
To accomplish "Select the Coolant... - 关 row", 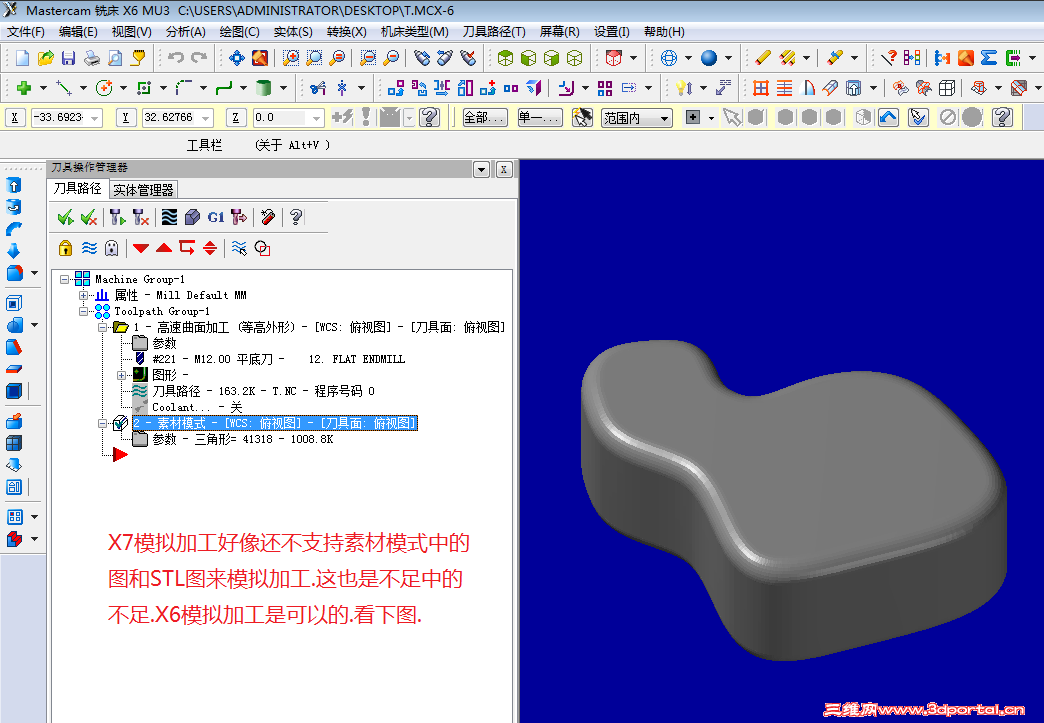I will [197, 407].
